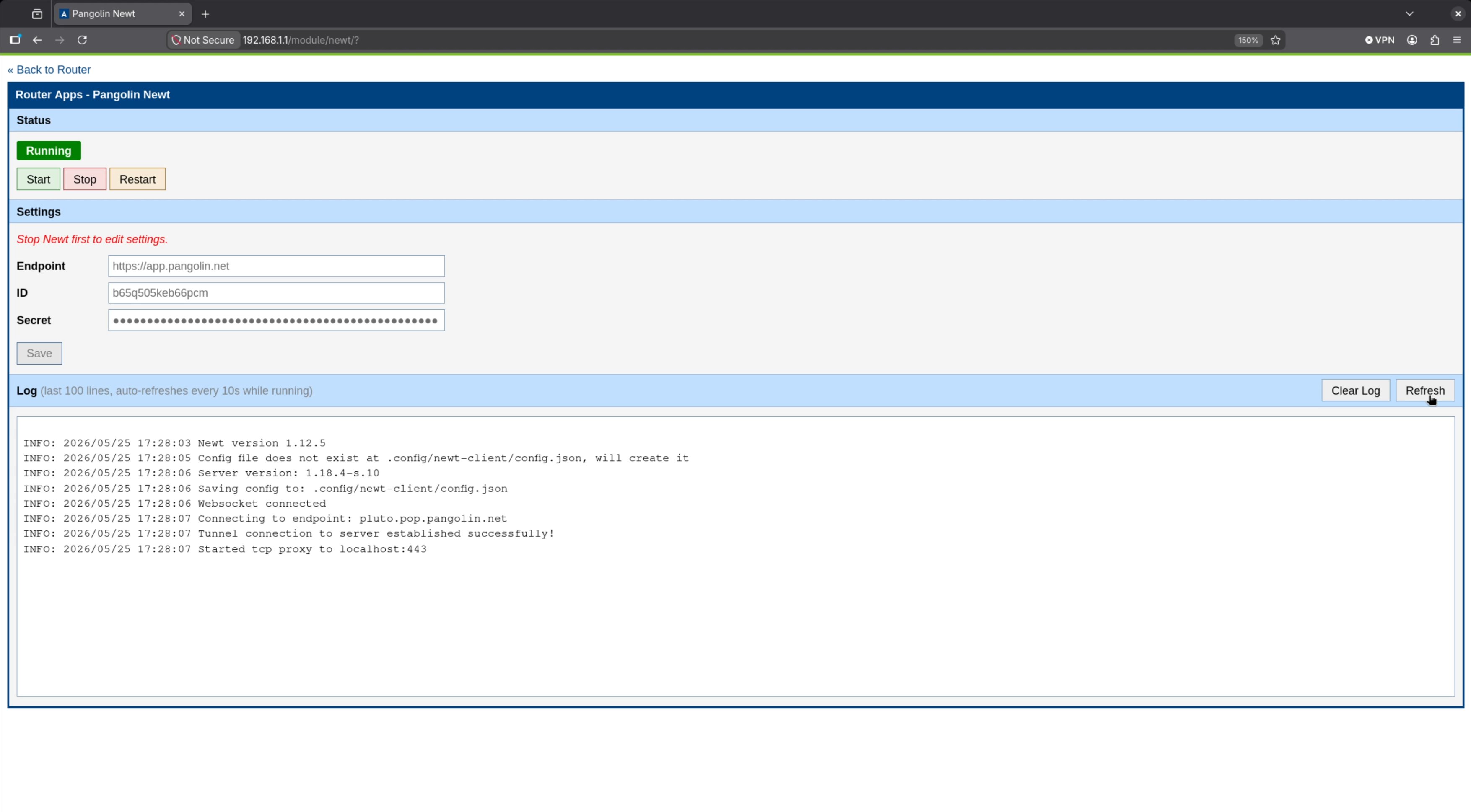Click the Secret password field
Screen dimensions: 1471x812
coord(276,320)
